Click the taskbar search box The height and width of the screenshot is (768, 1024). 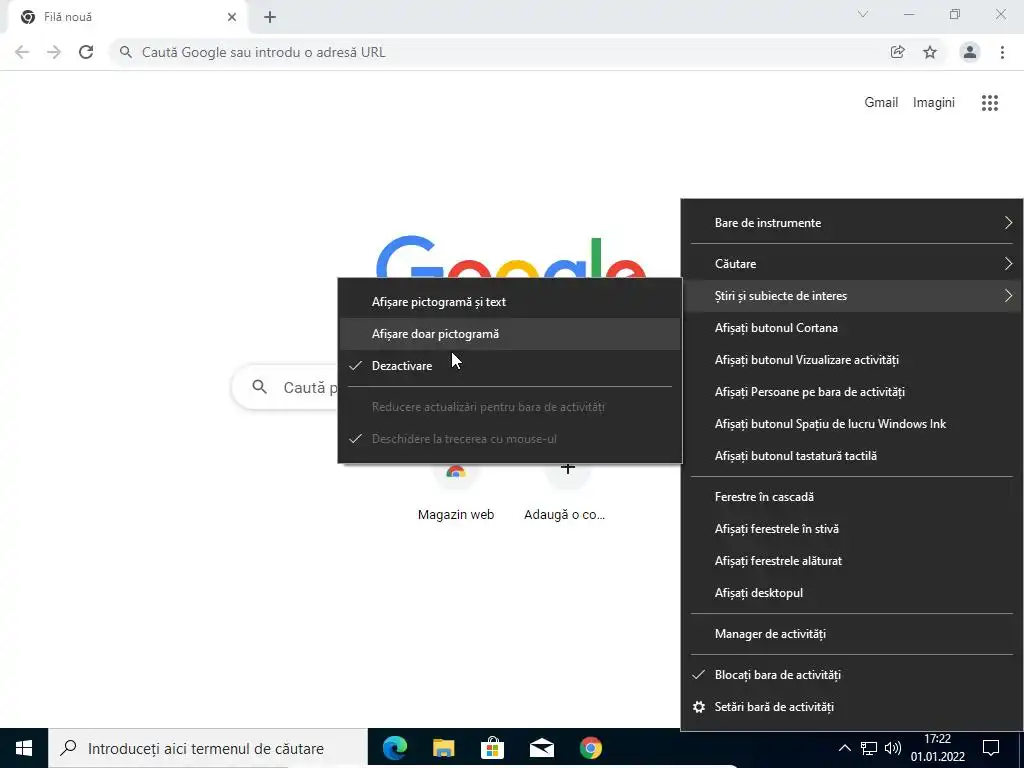(208, 748)
